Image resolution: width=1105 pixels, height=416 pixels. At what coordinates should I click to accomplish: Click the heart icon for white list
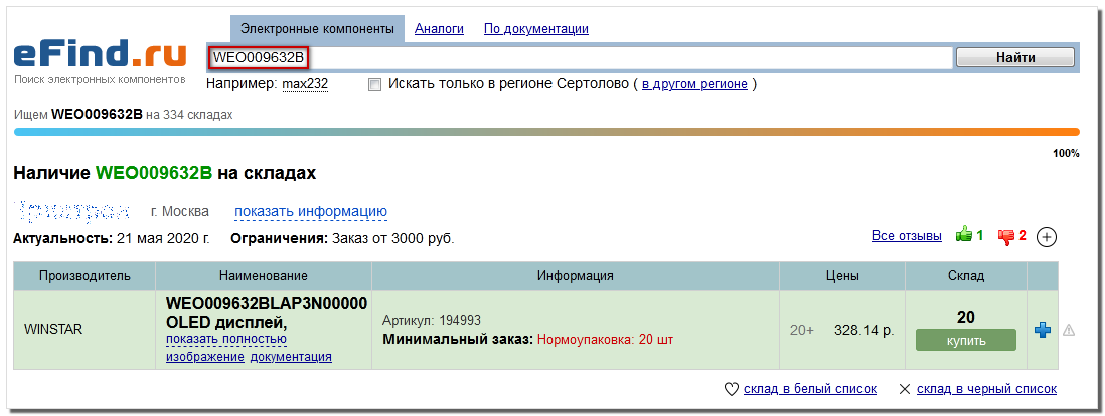730,389
